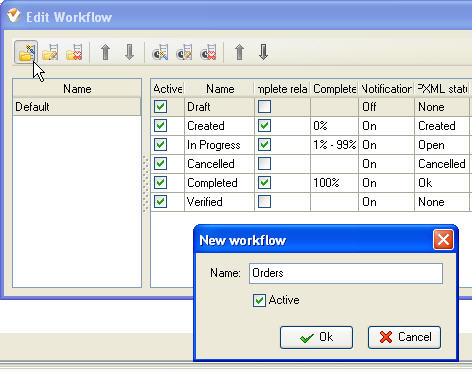Screen dimensions: 472x372
Task: Move workflow up with first up arrow
Action: (x=106, y=52)
